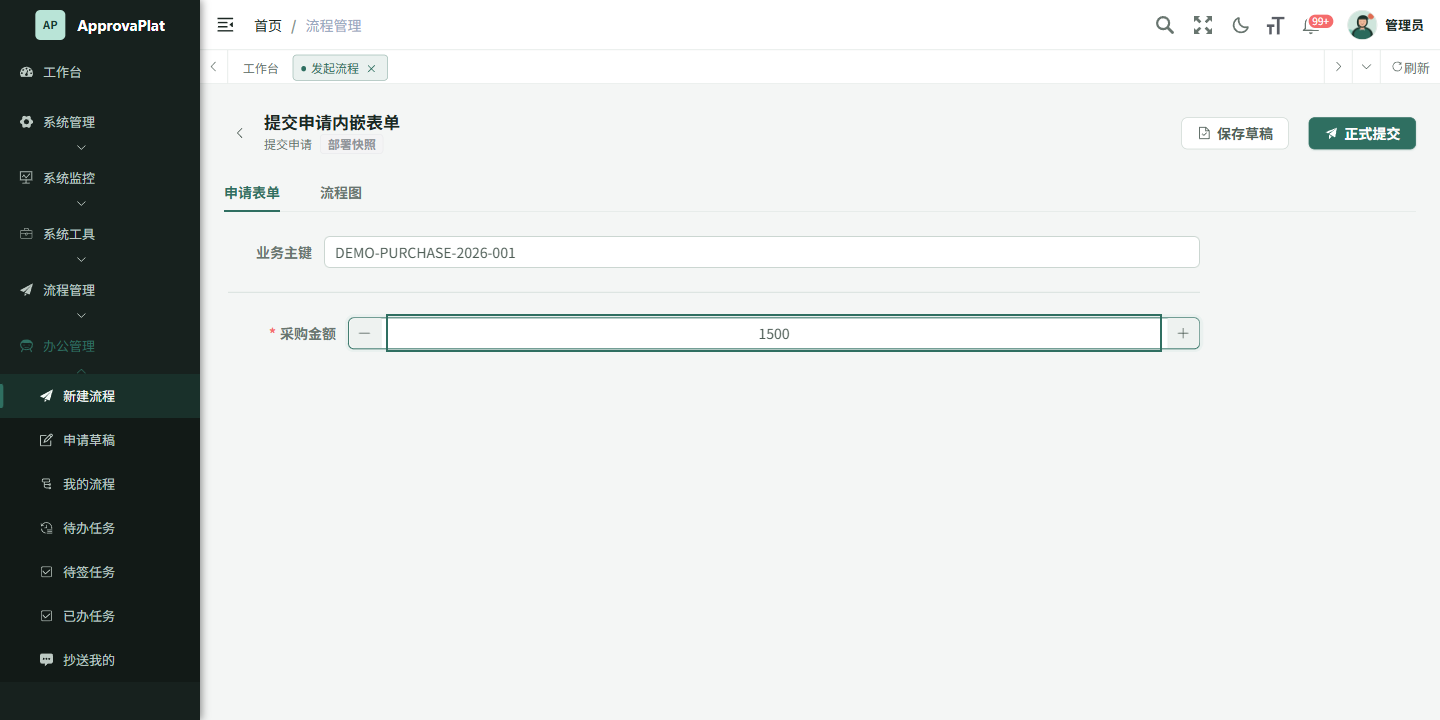Click the 部署快照 tag
The image size is (1440, 720).
point(352,144)
